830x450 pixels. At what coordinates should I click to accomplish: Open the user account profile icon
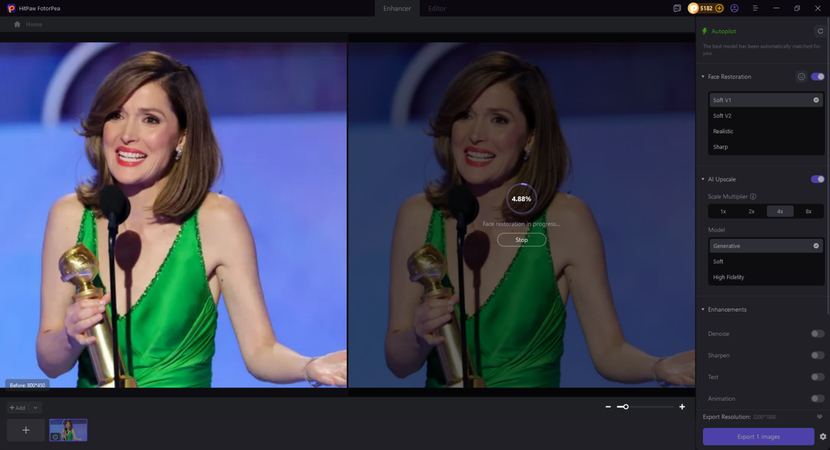click(x=734, y=8)
